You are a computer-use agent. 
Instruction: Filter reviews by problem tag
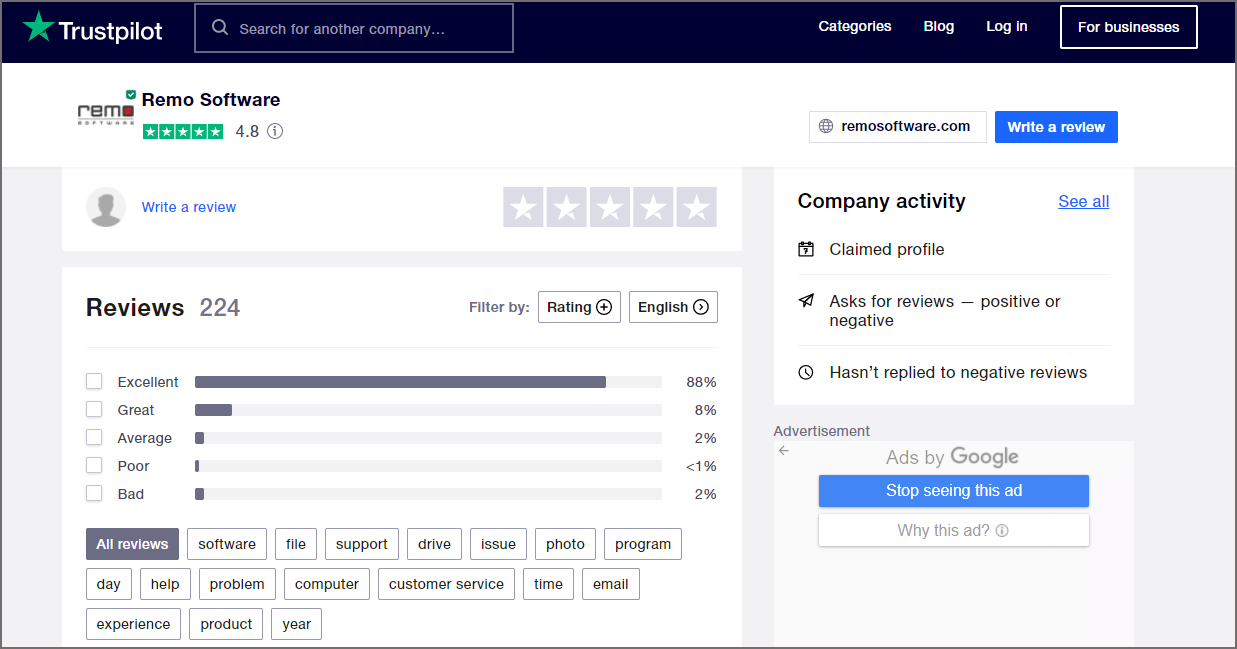pyautogui.click(x=237, y=584)
